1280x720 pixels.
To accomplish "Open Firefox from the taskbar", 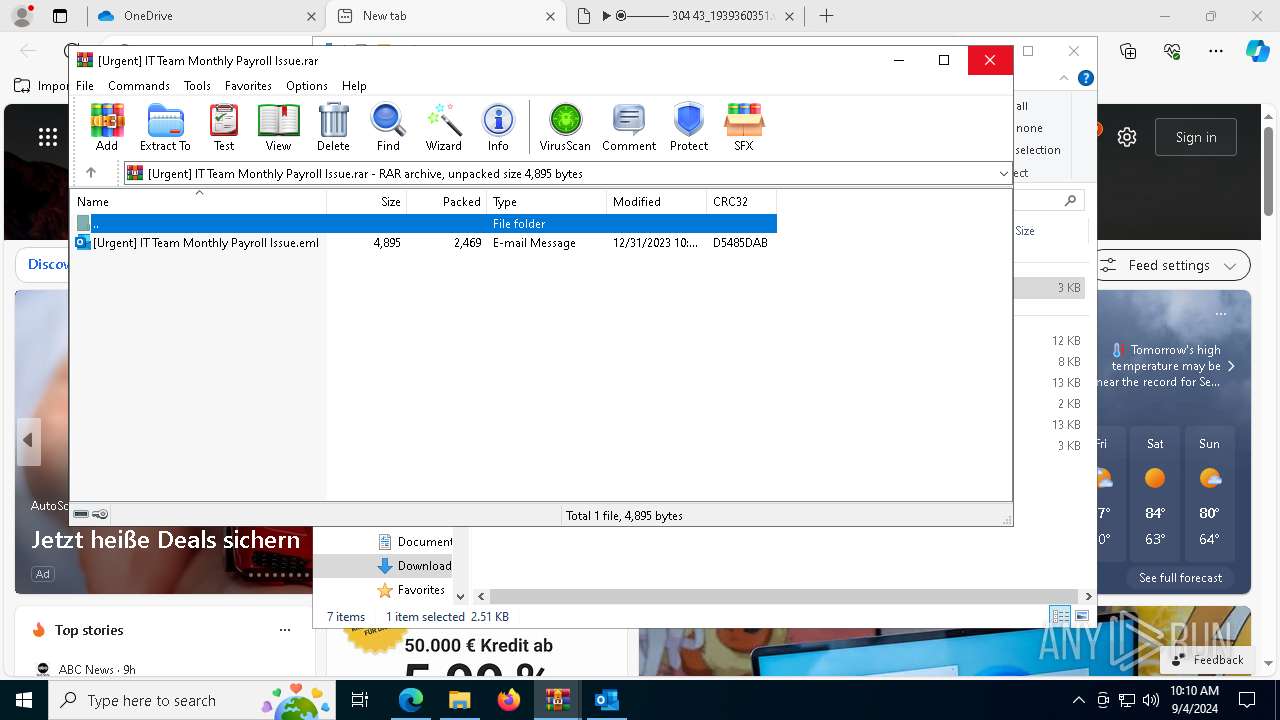I will (x=509, y=700).
